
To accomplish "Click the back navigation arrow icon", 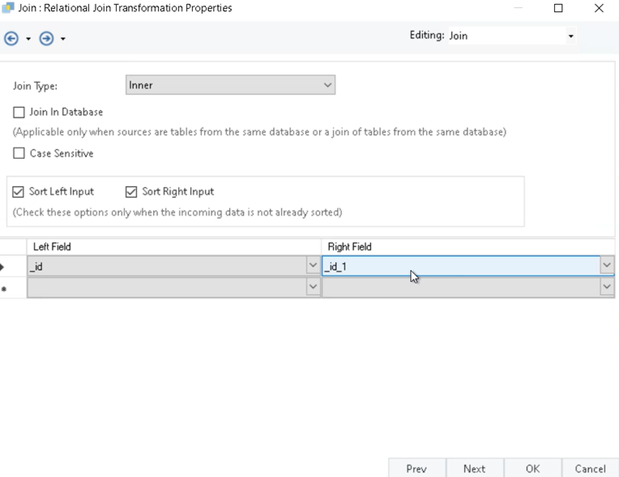I will [x=11, y=39].
